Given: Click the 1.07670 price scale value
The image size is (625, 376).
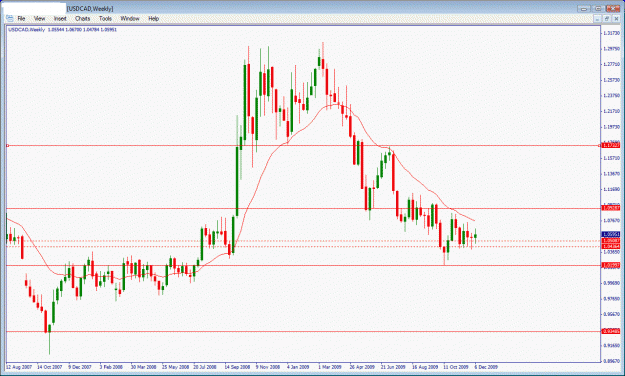Looking at the screenshot, I should 611,220.
